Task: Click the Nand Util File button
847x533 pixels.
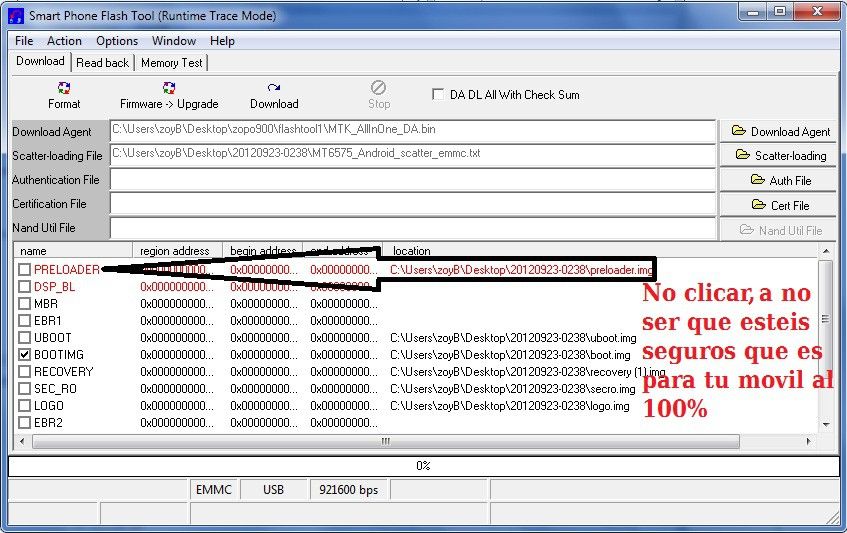Action: pos(779,230)
